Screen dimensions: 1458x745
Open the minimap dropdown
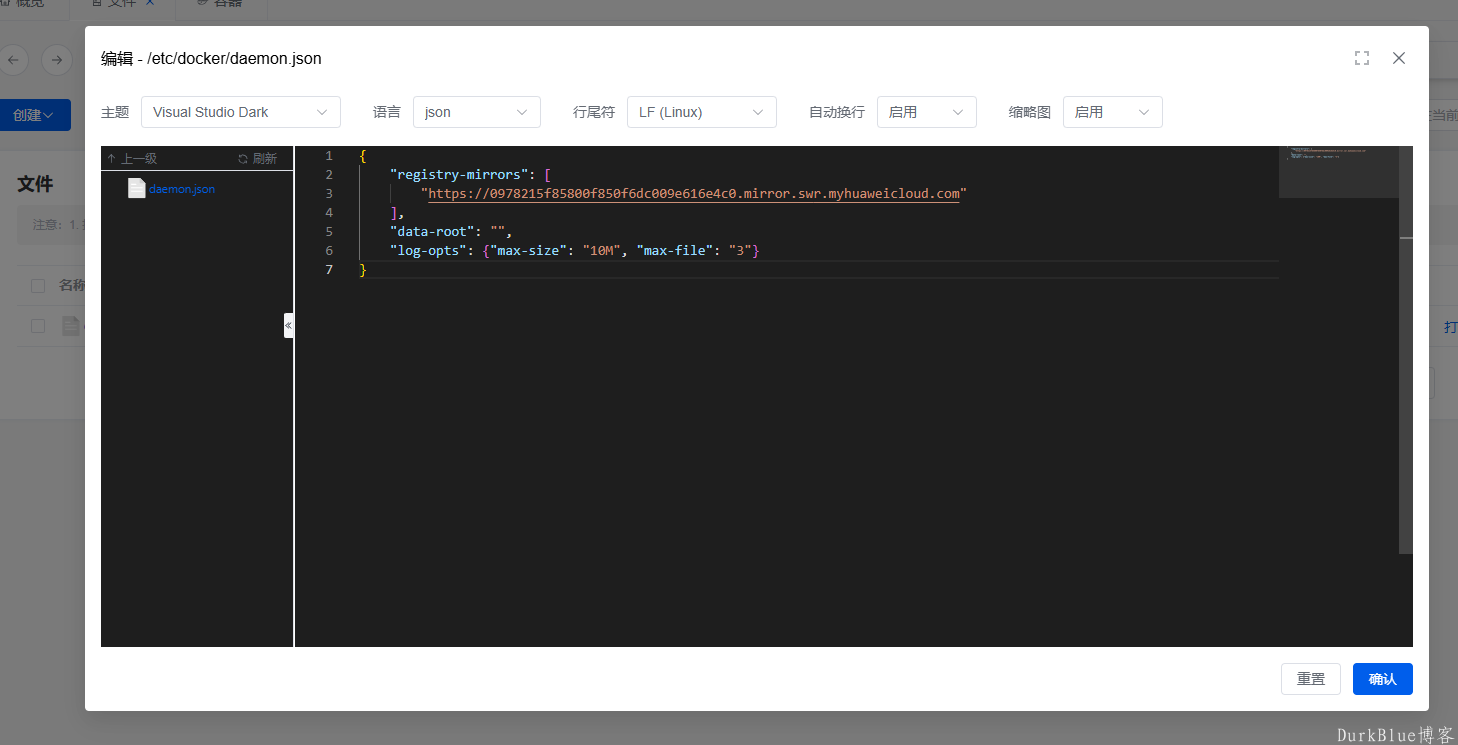click(1113, 112)
